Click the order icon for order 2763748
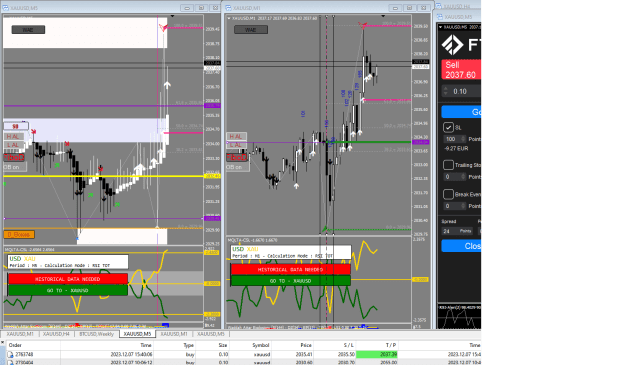625x365 pixels. click(10, 354)
